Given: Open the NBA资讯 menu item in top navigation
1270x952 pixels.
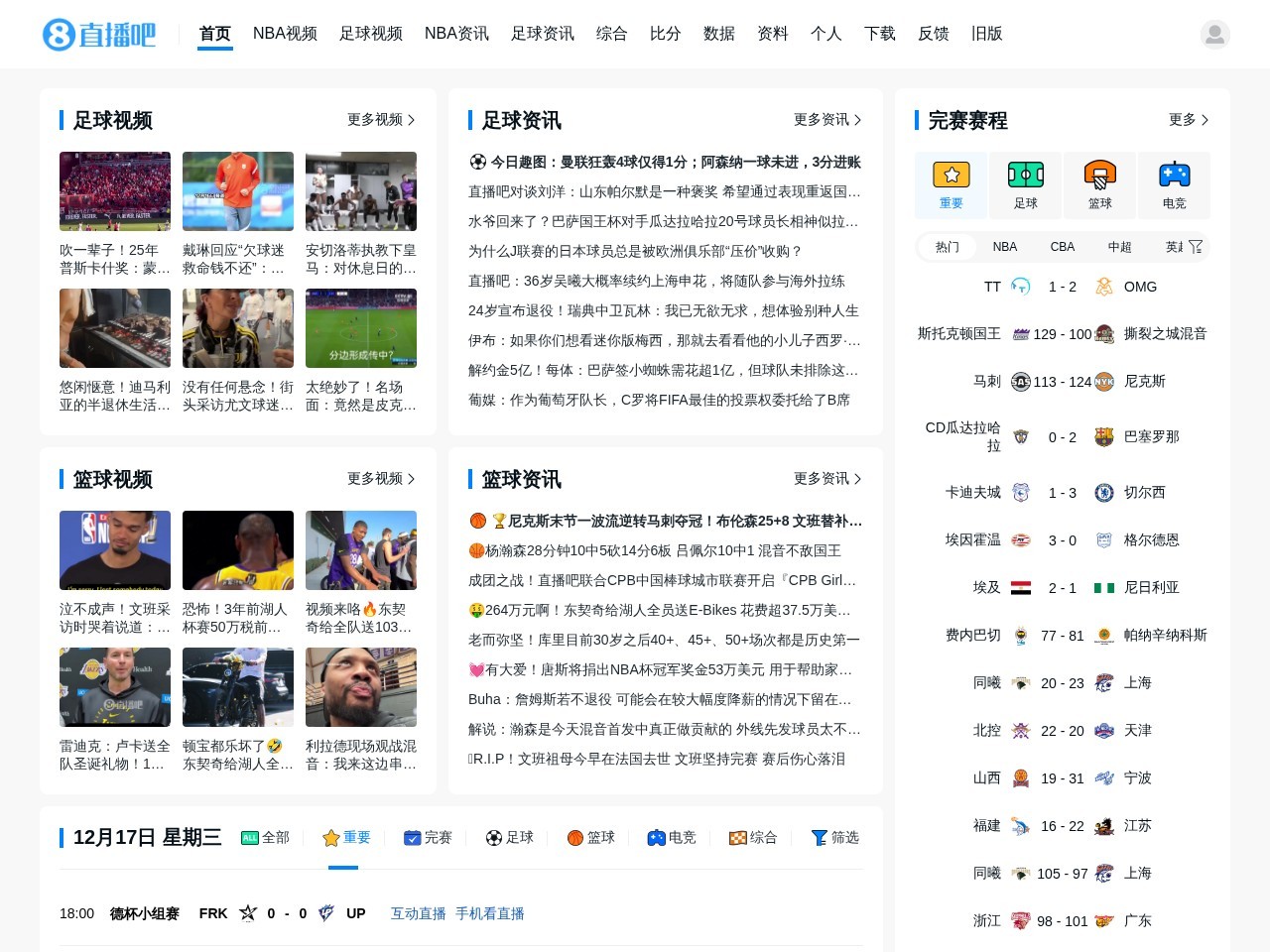Looking at the screenshot, I should [x=456, y=33].
